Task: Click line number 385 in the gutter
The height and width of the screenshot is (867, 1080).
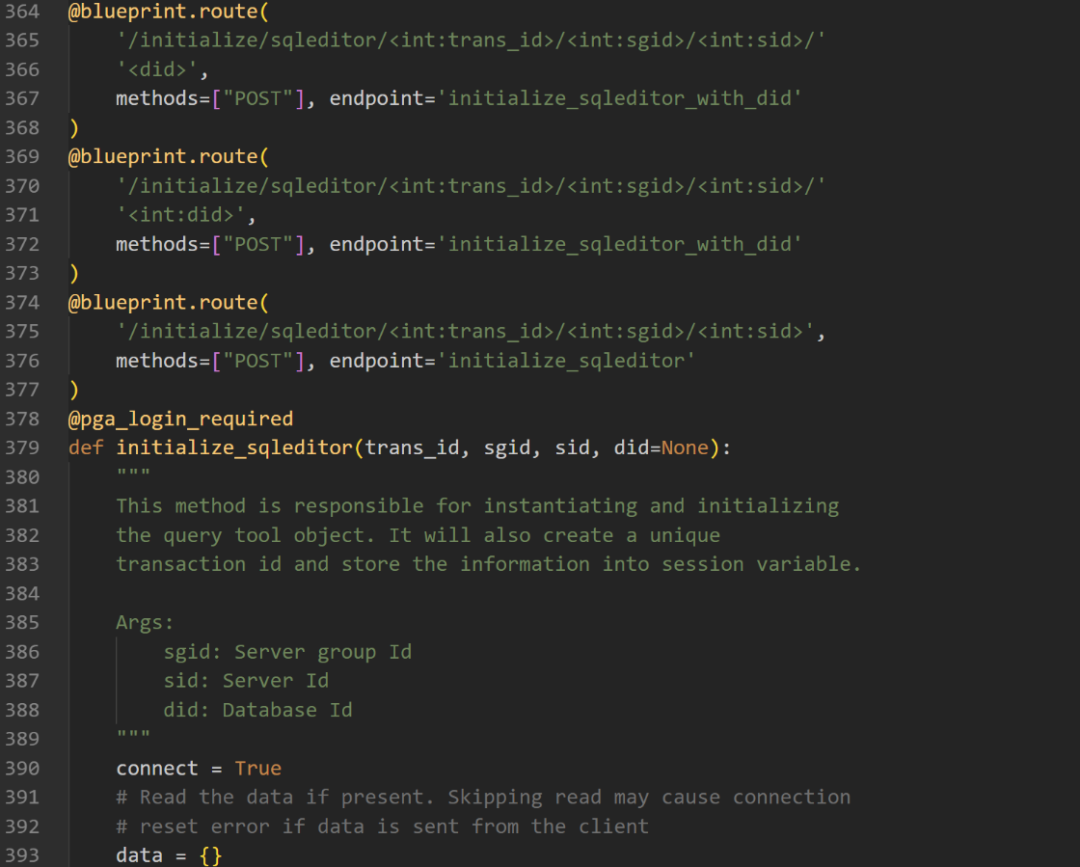Action: [x=22, y=623]
